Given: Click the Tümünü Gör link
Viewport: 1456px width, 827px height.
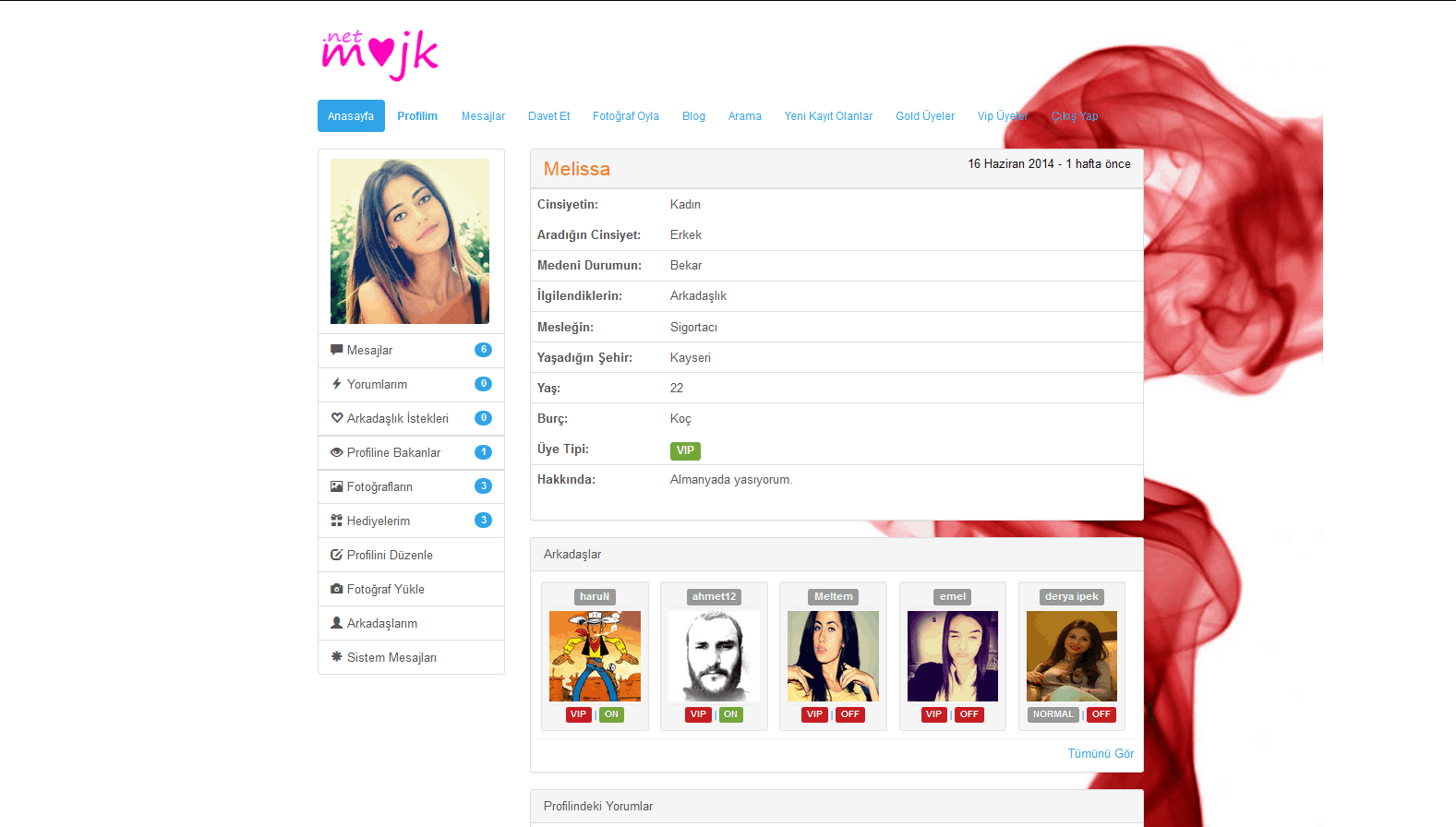Looking at the screenshot, I should 1101,754.
